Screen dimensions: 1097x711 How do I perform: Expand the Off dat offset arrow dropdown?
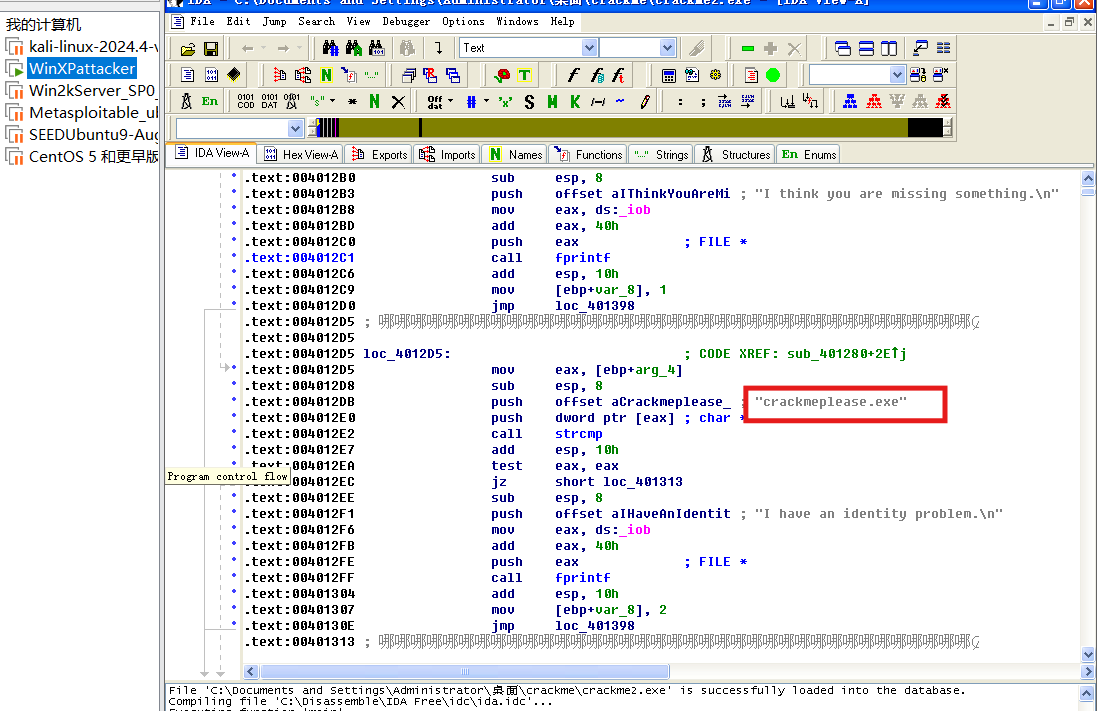451,101
